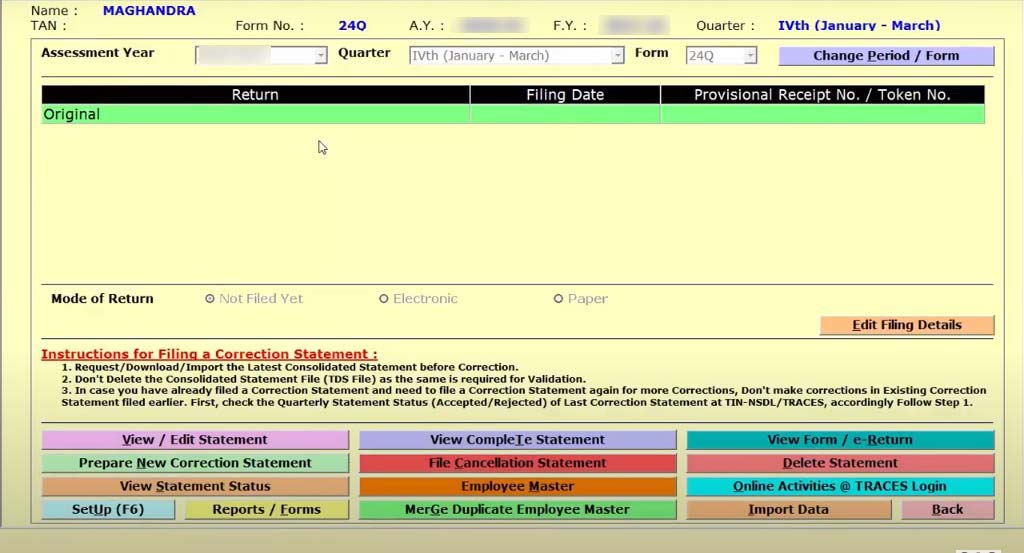Click the Change Period / Form button

point(886,56)
